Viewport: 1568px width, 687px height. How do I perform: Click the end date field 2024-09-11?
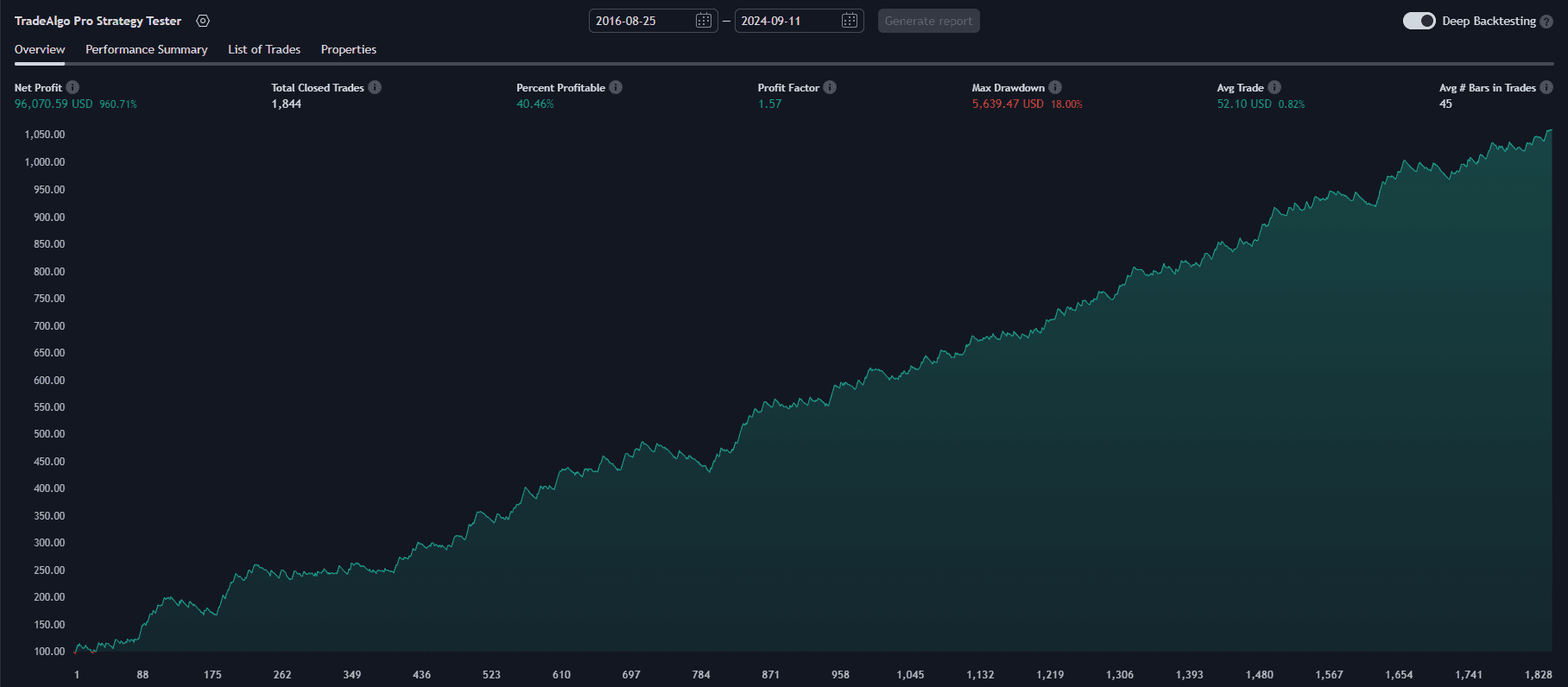coord(800,21)
